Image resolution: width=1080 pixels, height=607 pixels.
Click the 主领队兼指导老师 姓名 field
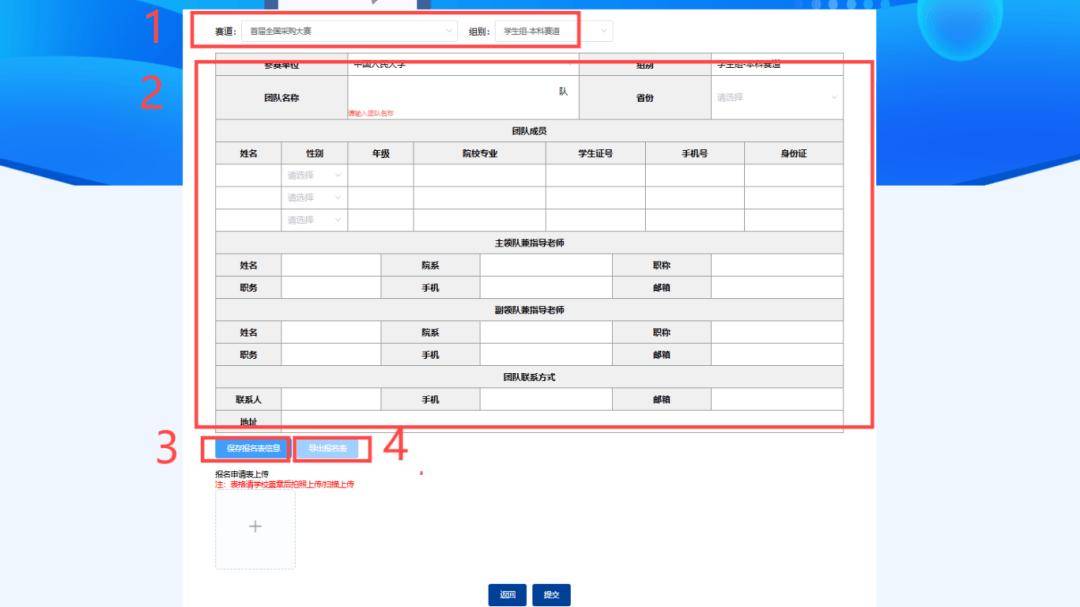(330, 265)
